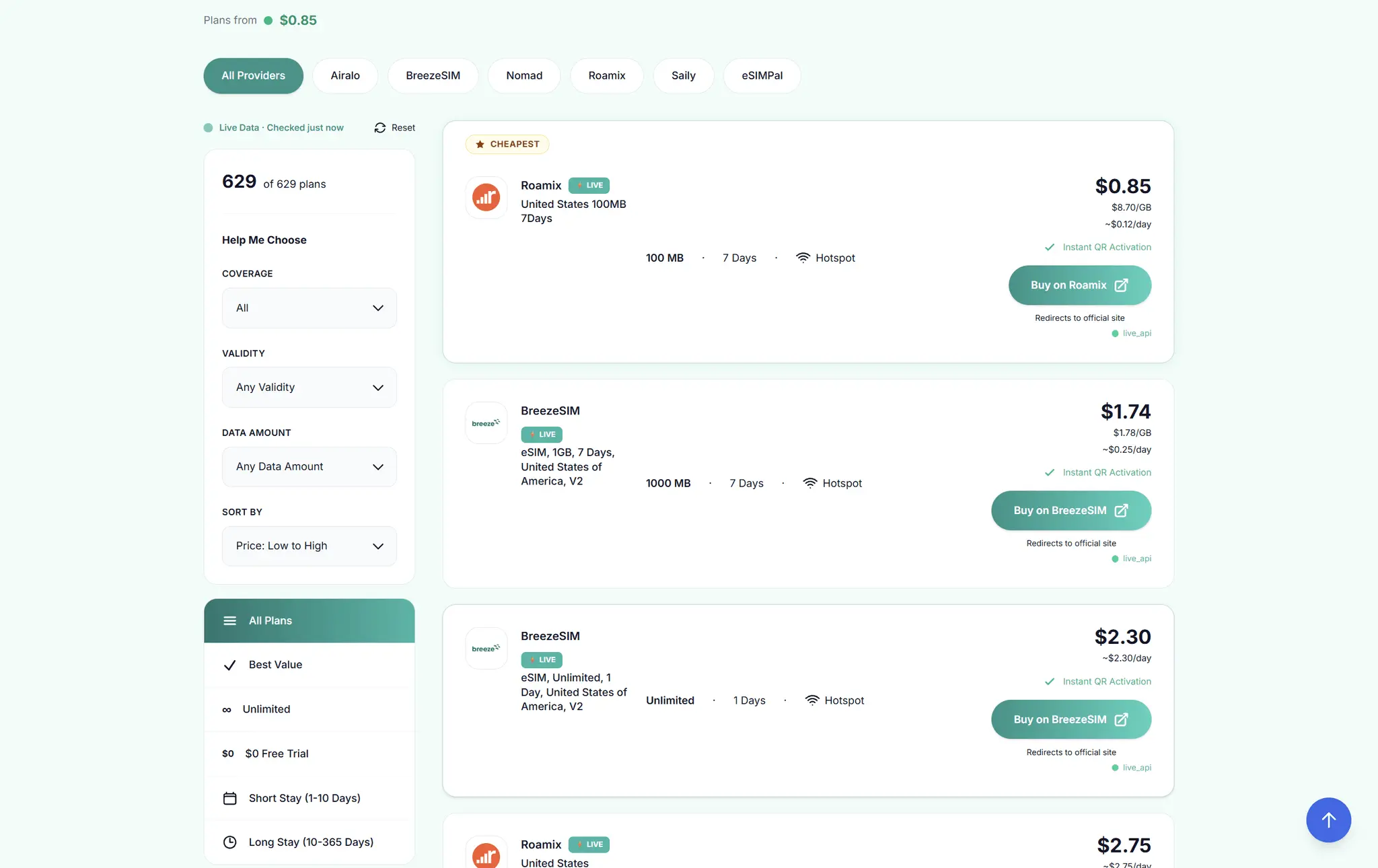
Task: Click the infinity icon next to Unlimited
Action: 227,710
